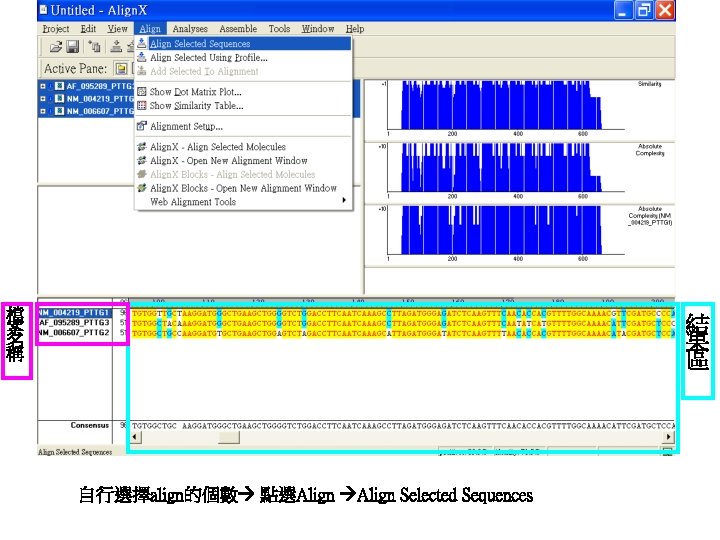Open the Assemble menu

tap(238, 28)
